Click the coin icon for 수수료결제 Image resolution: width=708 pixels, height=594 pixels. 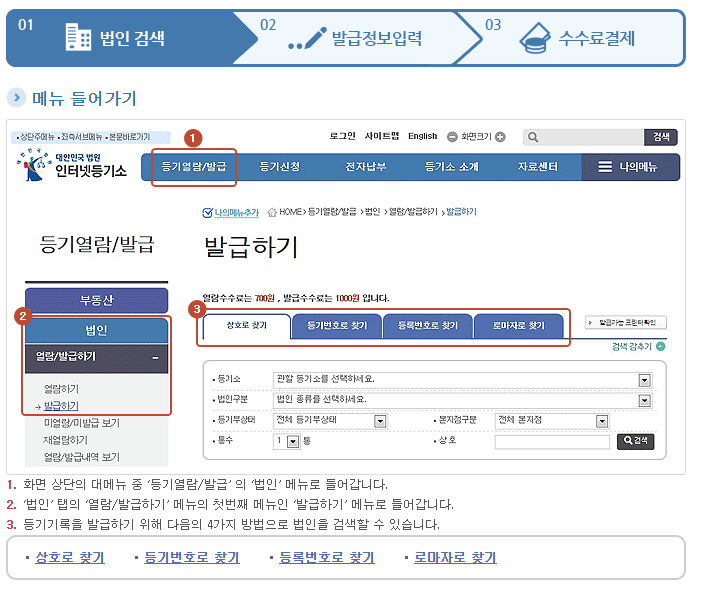pos(535,38)
